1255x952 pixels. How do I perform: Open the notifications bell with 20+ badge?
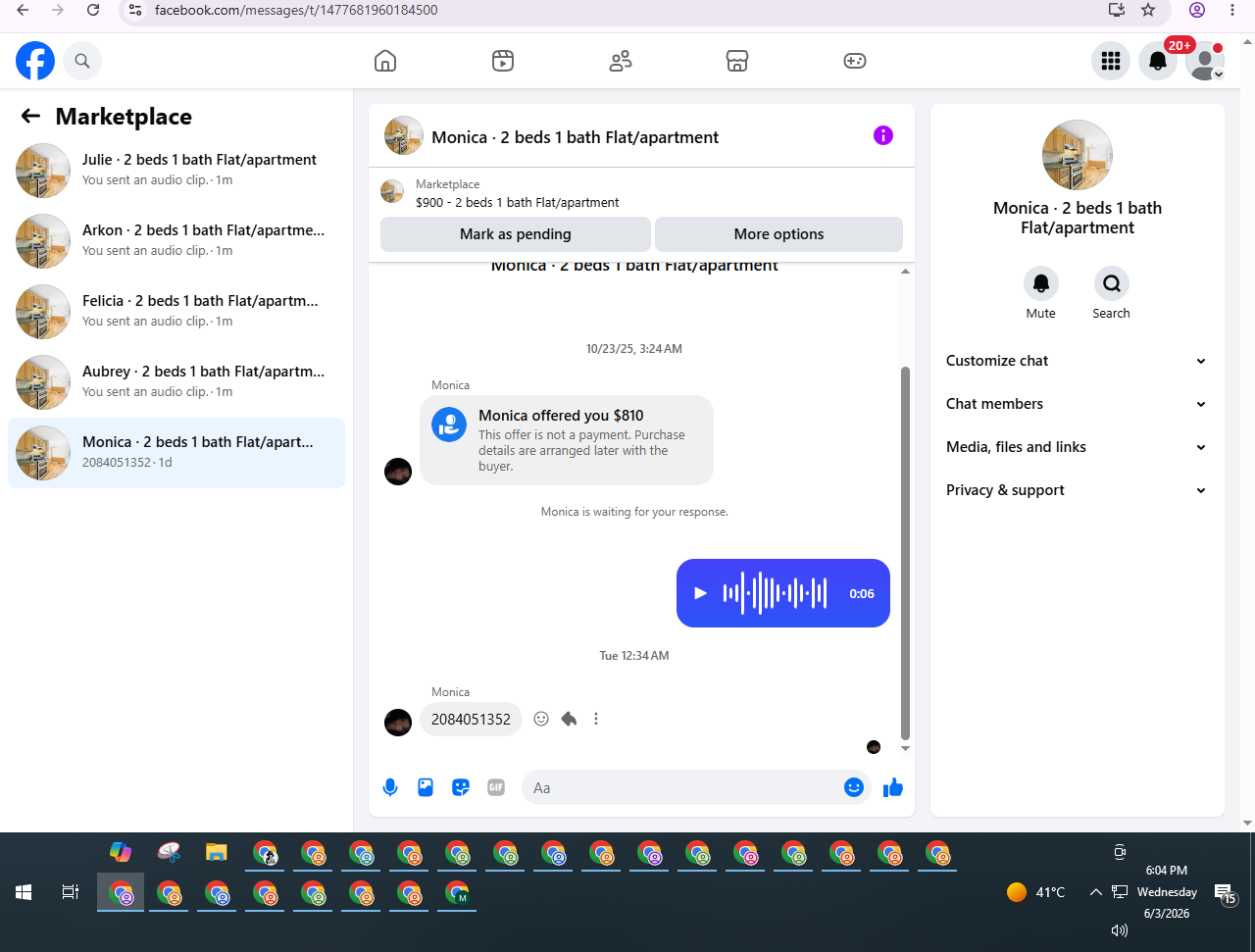[1158, 61]
